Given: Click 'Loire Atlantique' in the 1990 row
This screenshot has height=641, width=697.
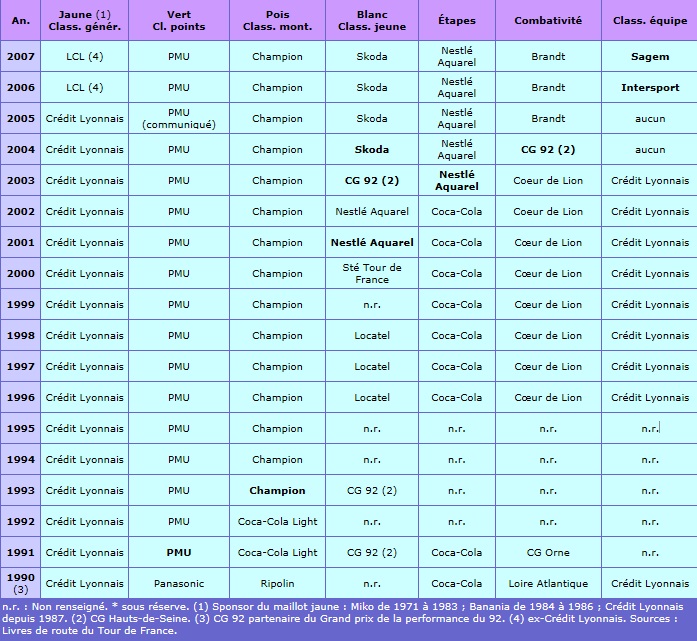Looking at the screenshot, I should [x=548, y=584].
